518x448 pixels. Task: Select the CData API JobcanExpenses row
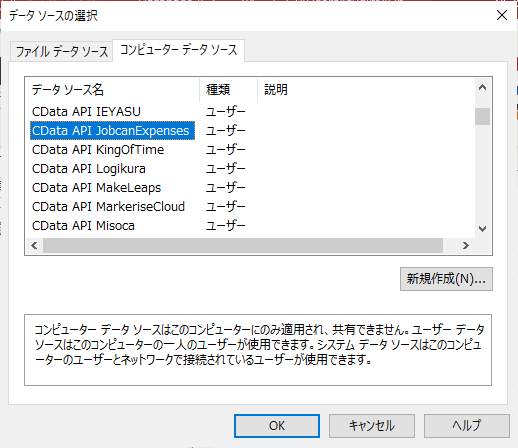point(112,131)
